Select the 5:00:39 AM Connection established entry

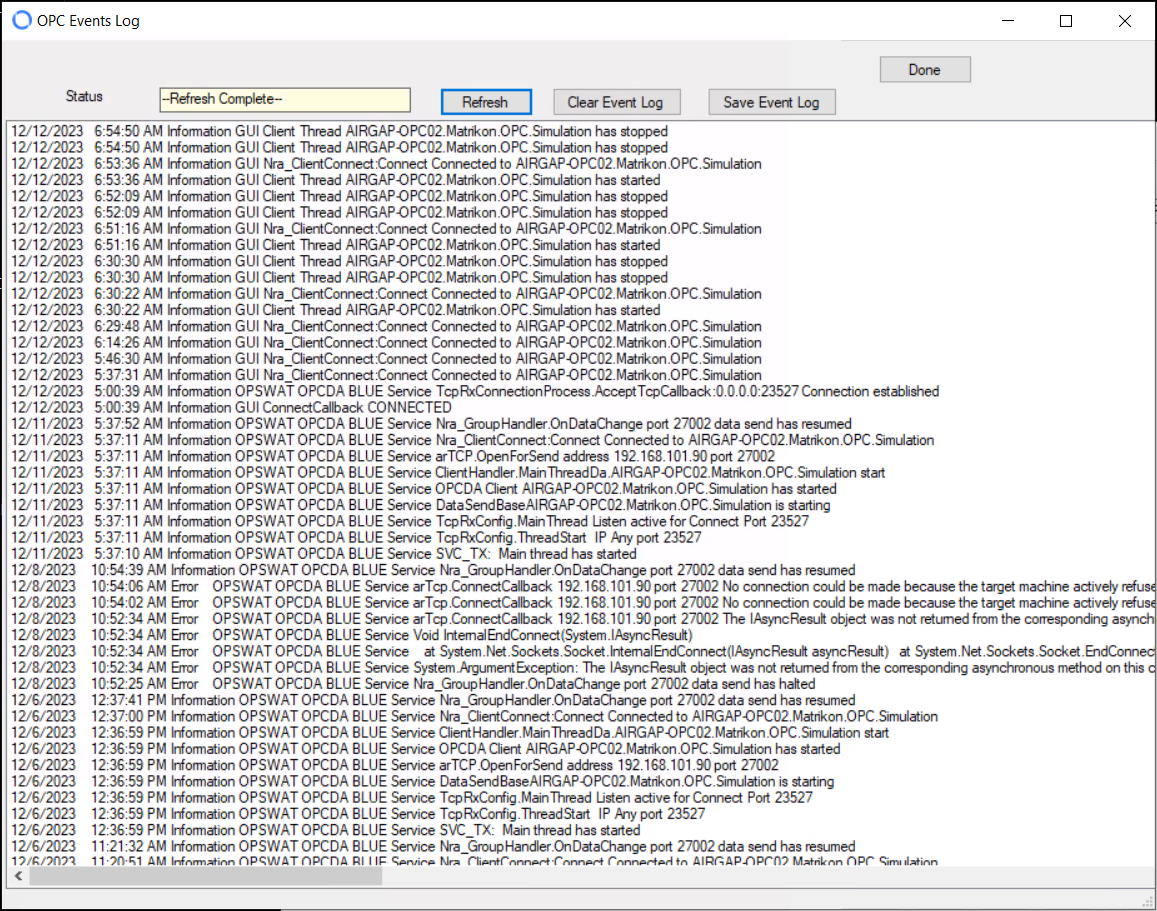(475, 391)
